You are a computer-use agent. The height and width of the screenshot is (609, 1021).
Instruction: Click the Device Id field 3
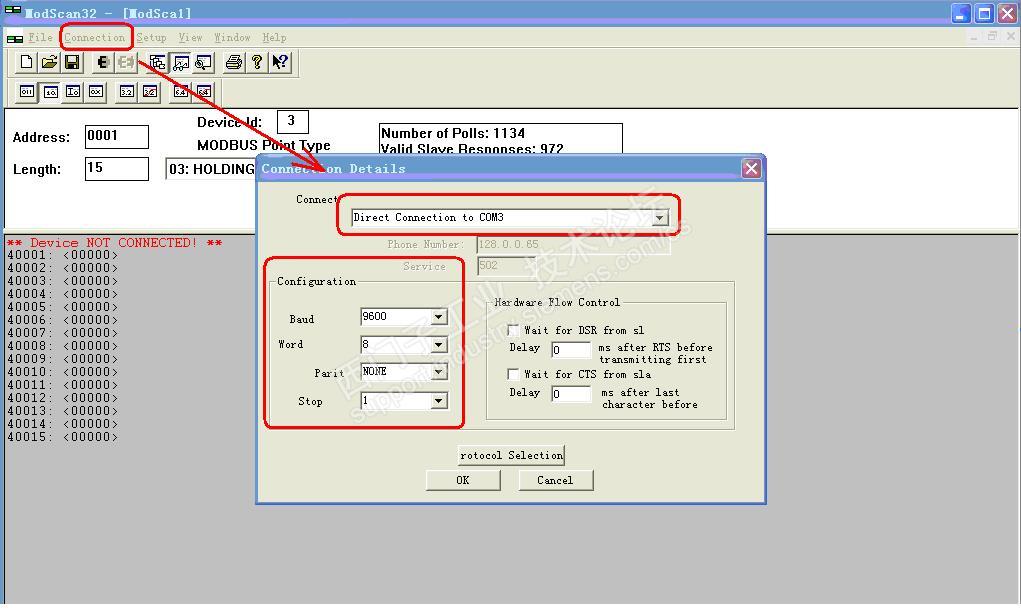pos(292,121)
